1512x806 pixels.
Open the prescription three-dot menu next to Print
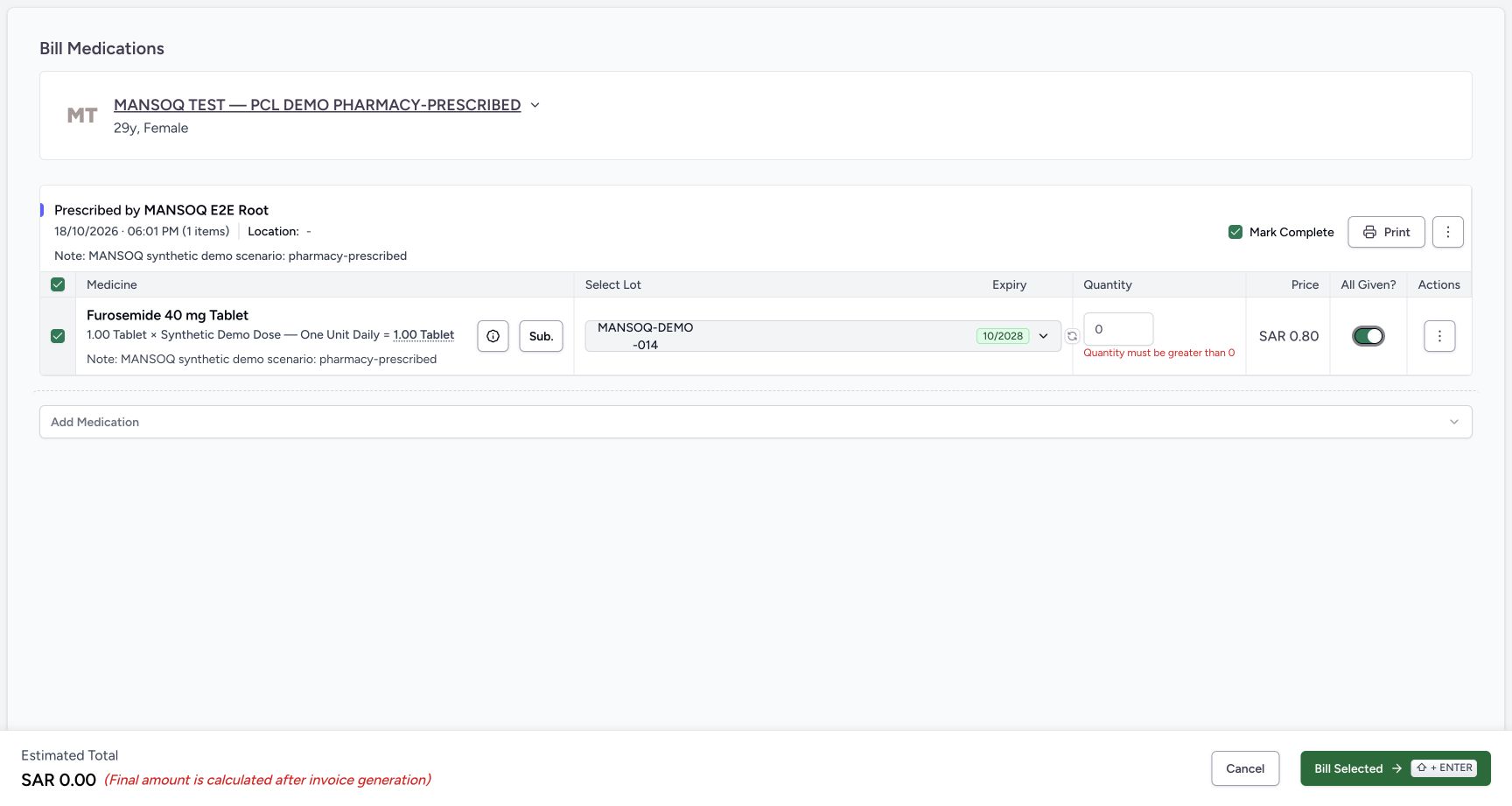1448,232
